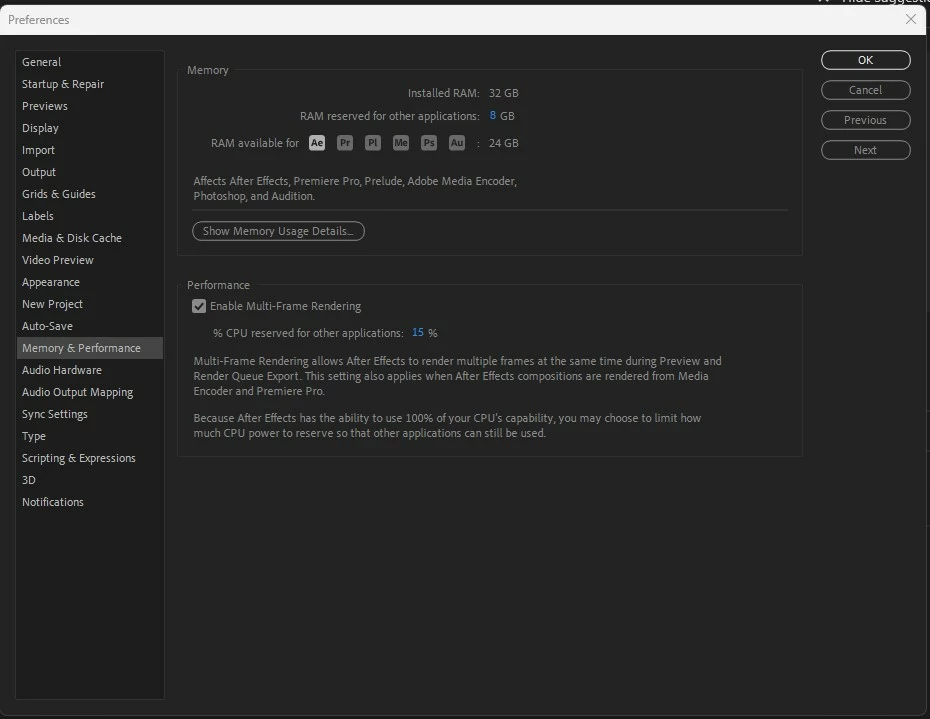Click the 8 GB reserved RAM value
Viewport: 930px width, 719px height.
point(493,116)
